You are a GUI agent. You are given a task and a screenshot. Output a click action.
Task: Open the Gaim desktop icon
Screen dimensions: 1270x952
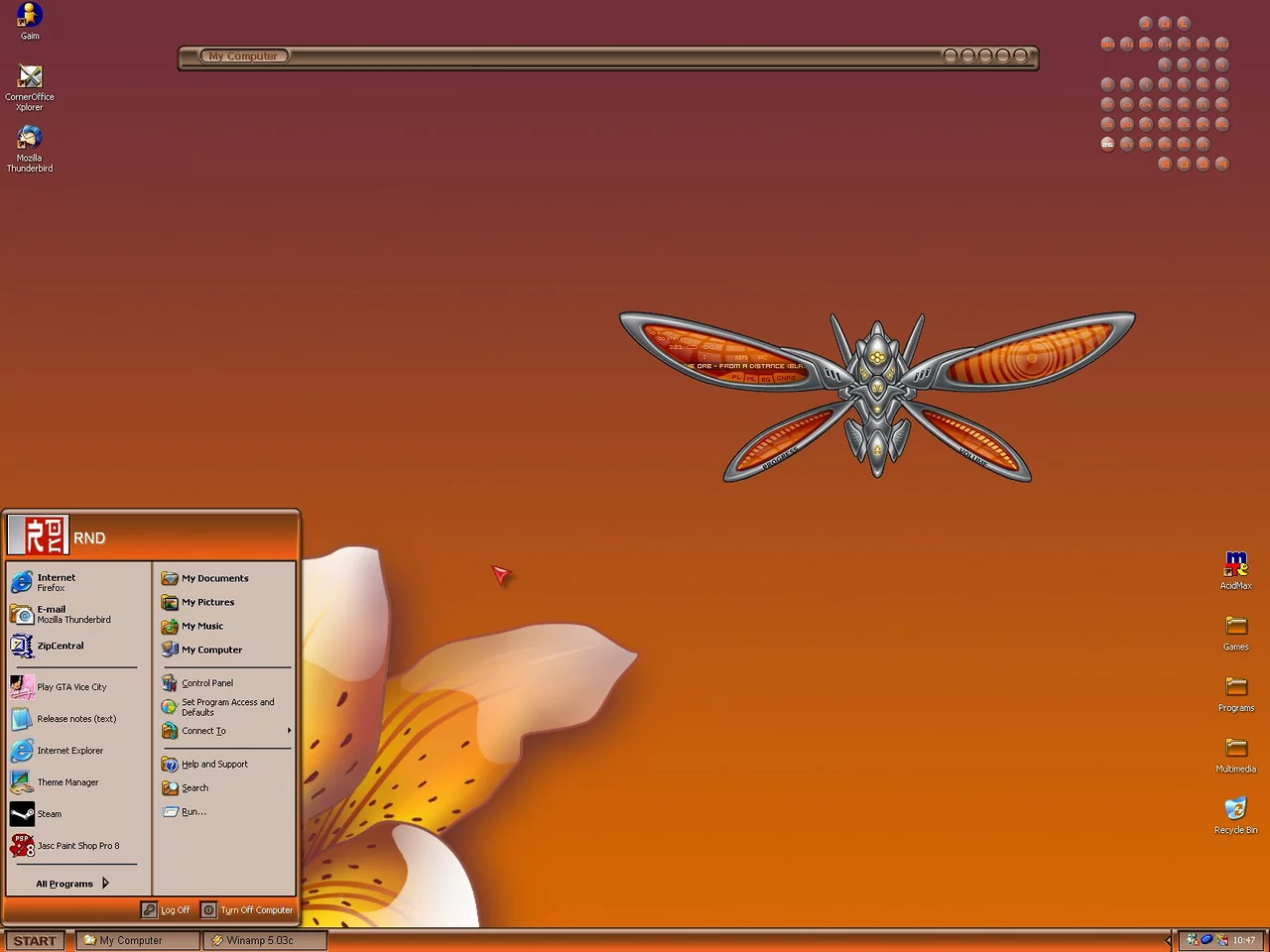(x=30, y=16)
